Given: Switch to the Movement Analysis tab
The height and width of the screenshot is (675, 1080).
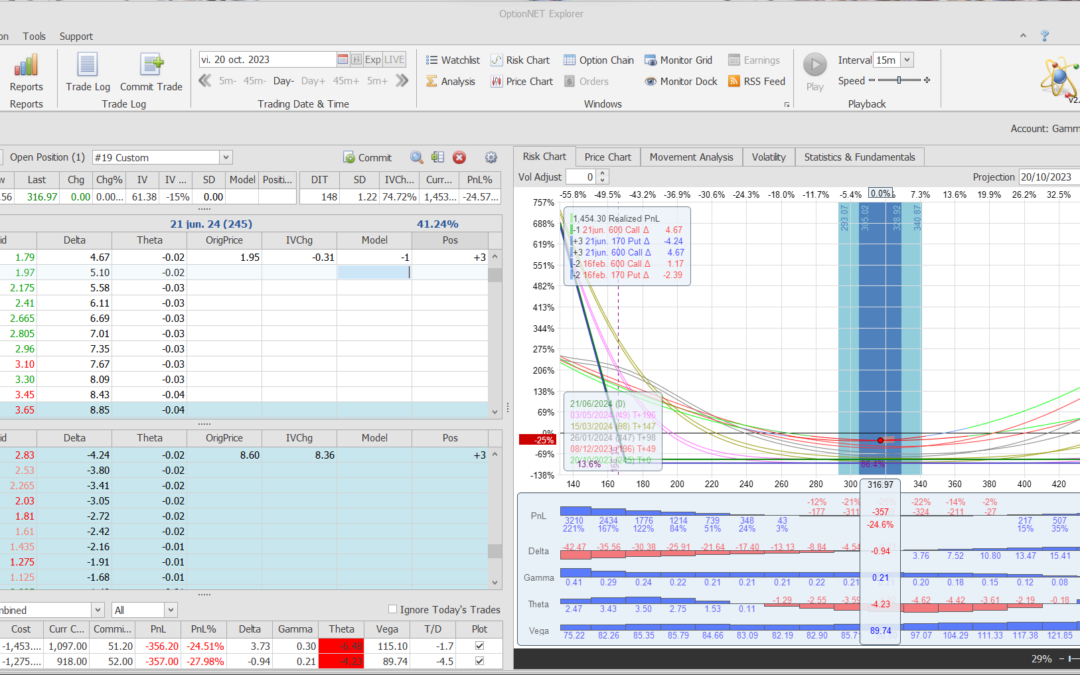Looking at the screenshot, I should pyautogui.click(x=691, y=157).
